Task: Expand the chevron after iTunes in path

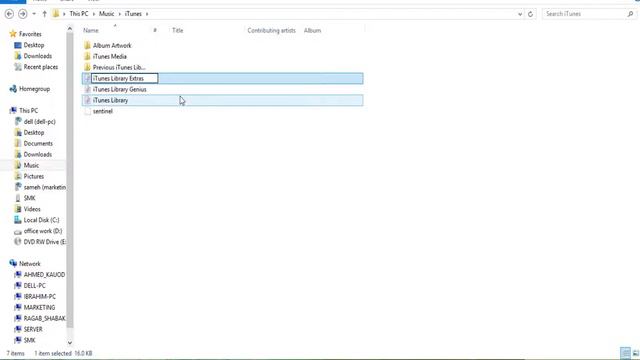Action: 147,14
